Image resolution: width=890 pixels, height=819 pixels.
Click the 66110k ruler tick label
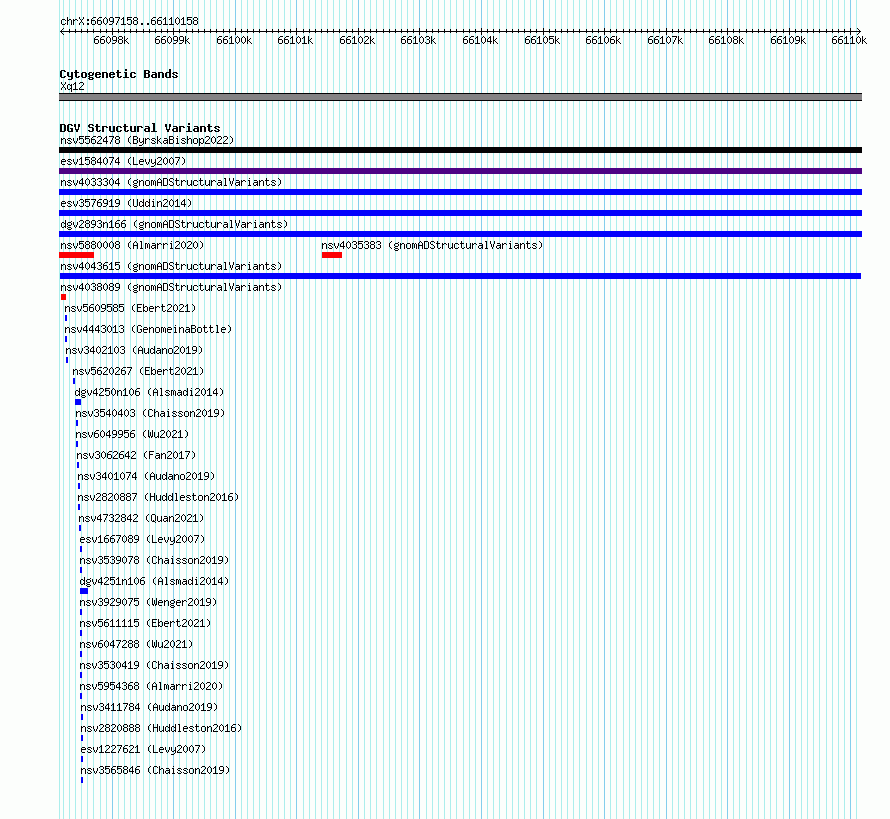tap(849, 40)
